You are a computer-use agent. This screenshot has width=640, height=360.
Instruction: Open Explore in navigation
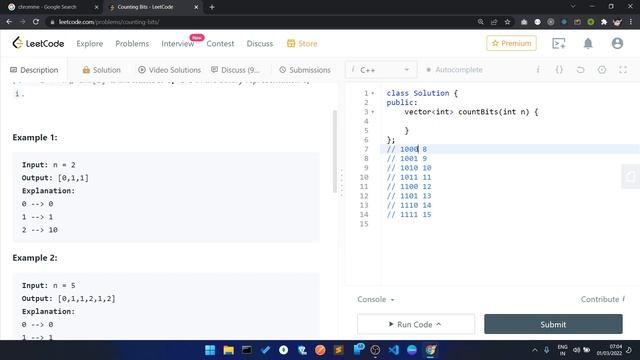coord(89,43)
